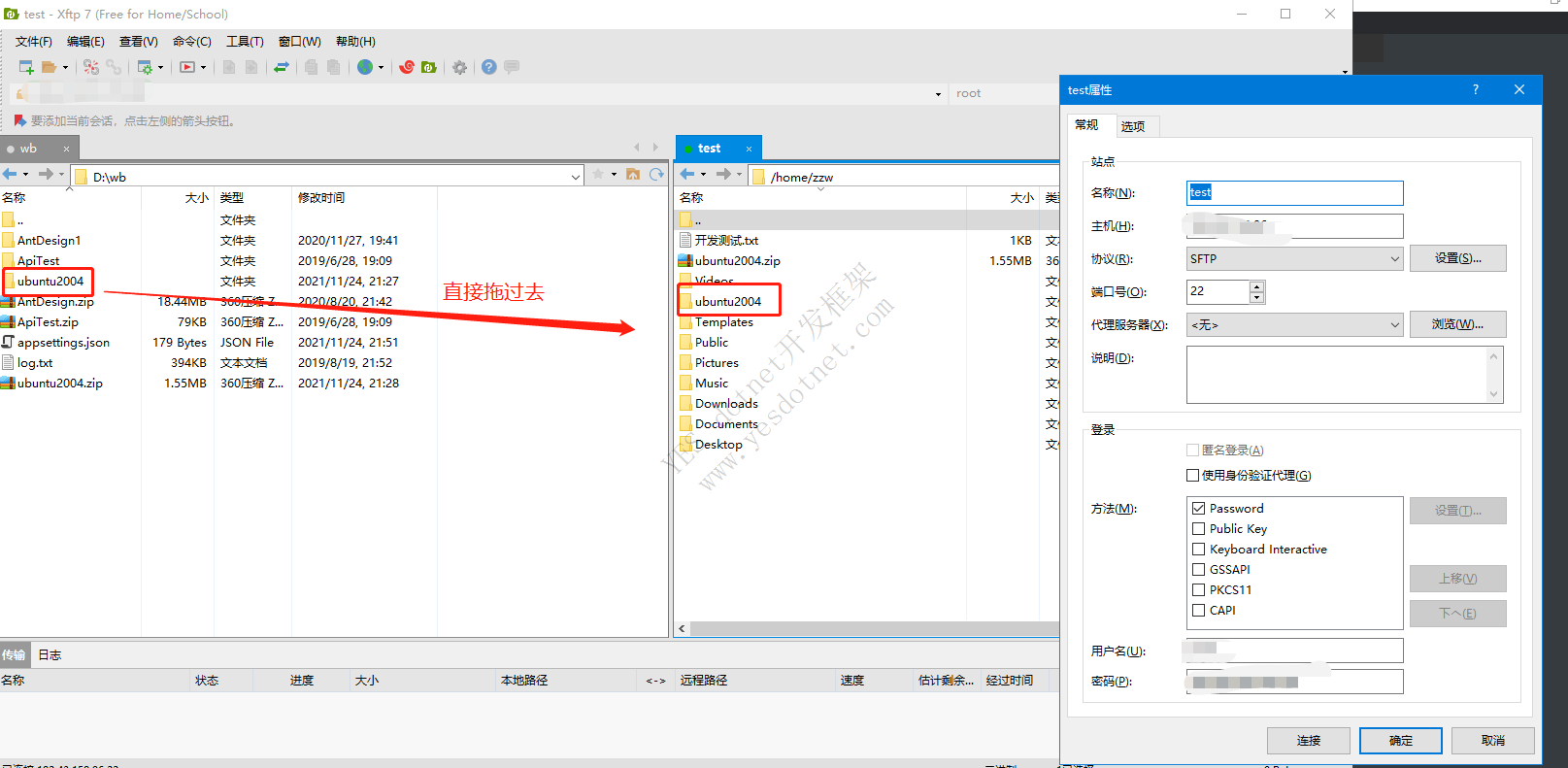Toggle the anonymous login checkbox
Image resolution: width=1568 pixels, height=768 pixels.
[1192, 451]
